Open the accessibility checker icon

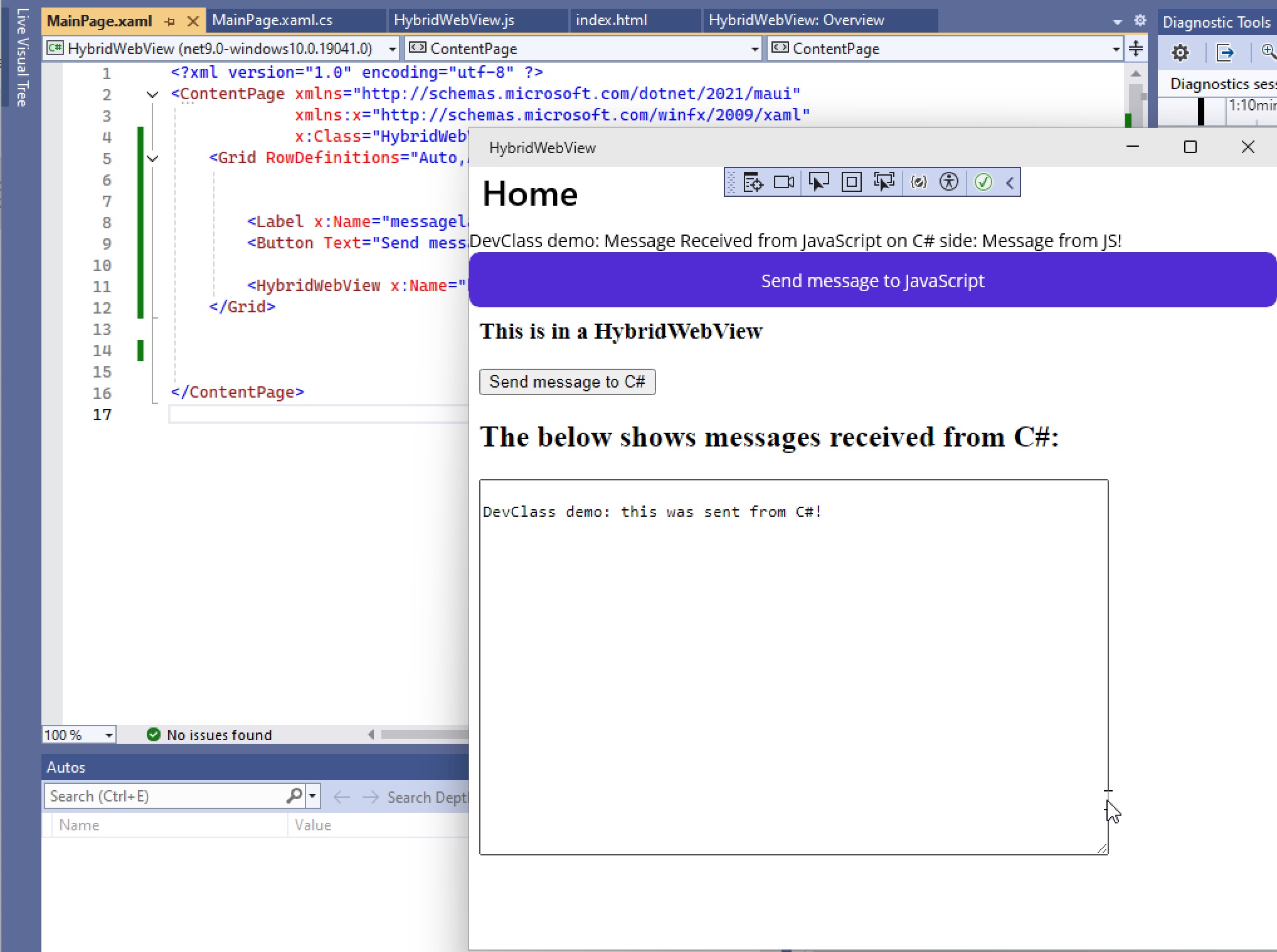[x=950, y=182]
